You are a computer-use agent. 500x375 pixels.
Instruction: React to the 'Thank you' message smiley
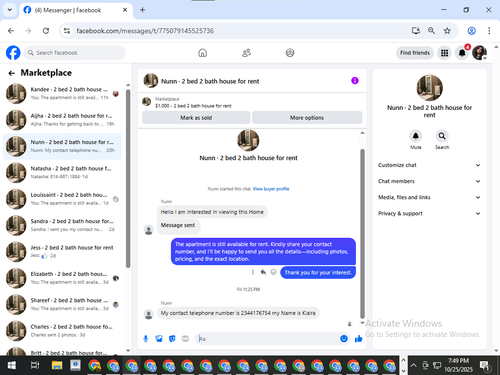[x=273, y=272]
